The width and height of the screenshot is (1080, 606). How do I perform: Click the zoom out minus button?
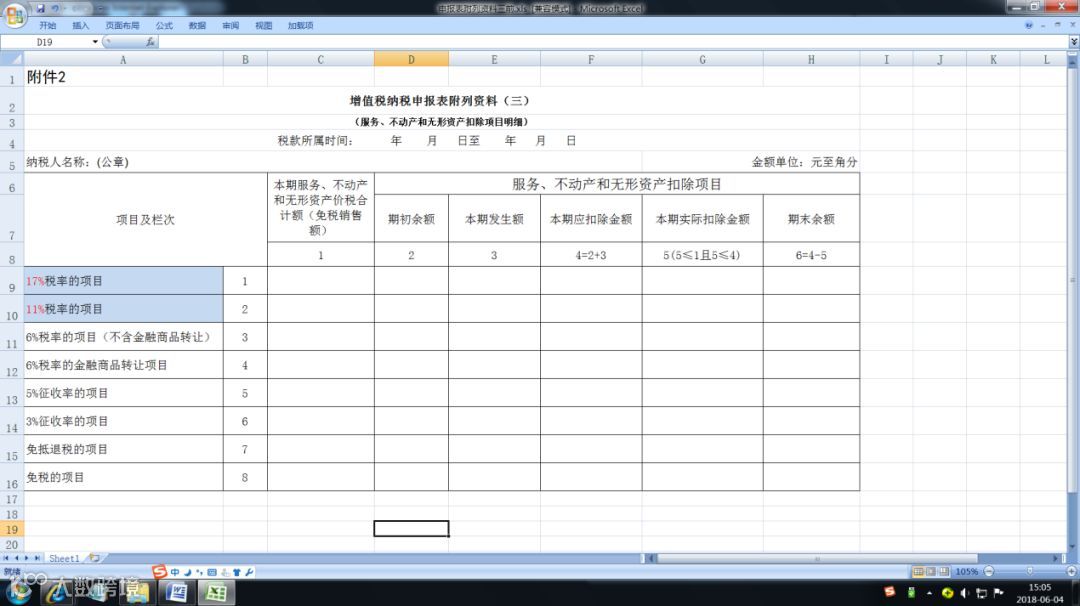coord(989,572)
